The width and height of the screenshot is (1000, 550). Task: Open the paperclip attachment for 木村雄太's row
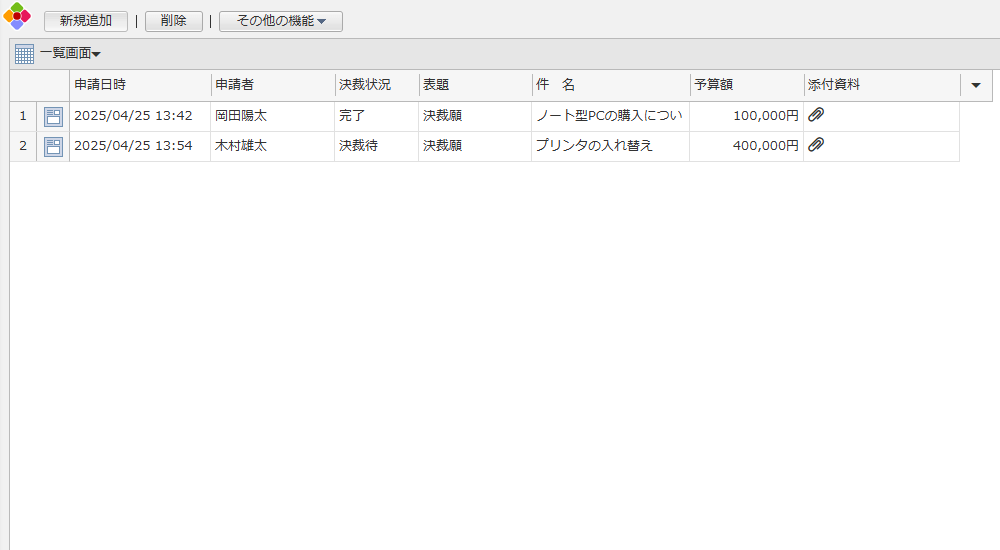[816, 145]
